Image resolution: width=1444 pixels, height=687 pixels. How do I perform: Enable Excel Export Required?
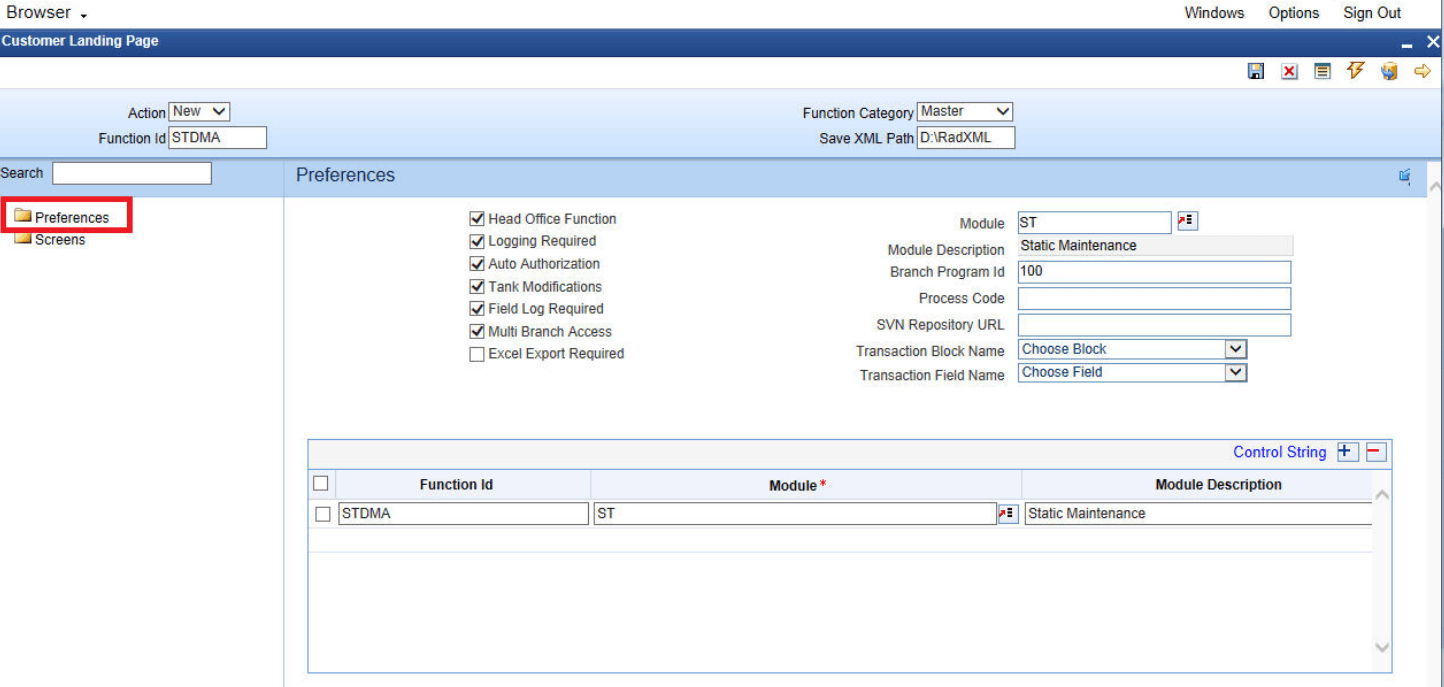477,354
